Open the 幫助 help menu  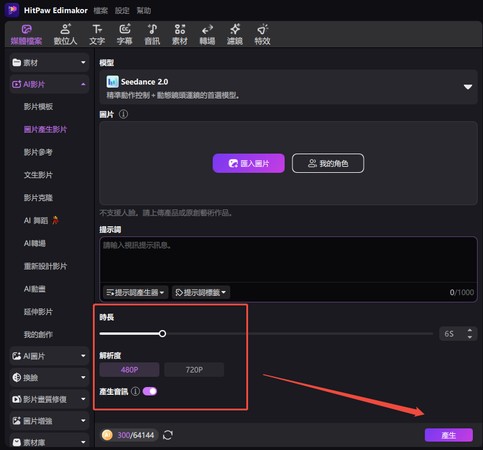point(144,11)
